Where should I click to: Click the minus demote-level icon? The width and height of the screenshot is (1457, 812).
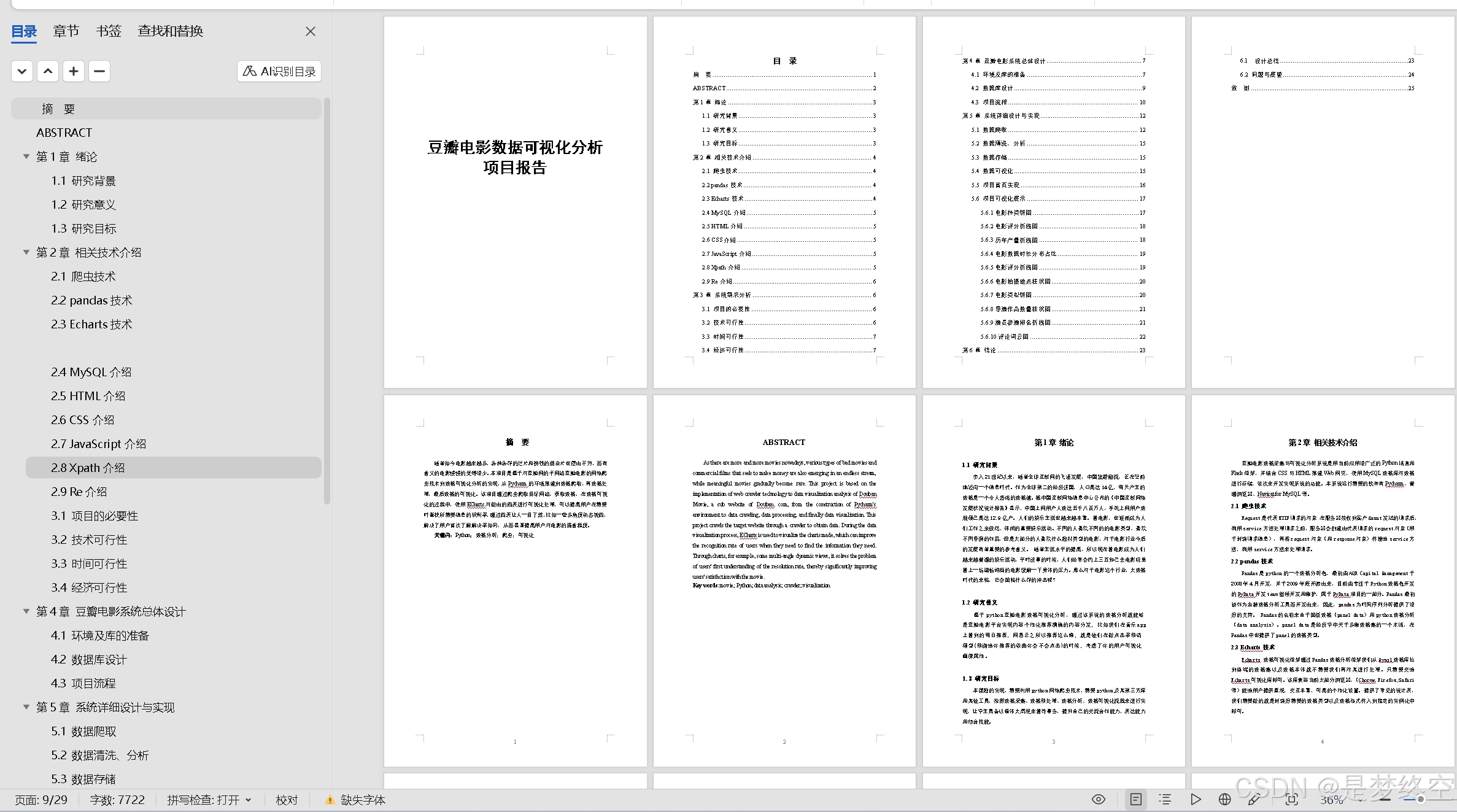point(99,71)
